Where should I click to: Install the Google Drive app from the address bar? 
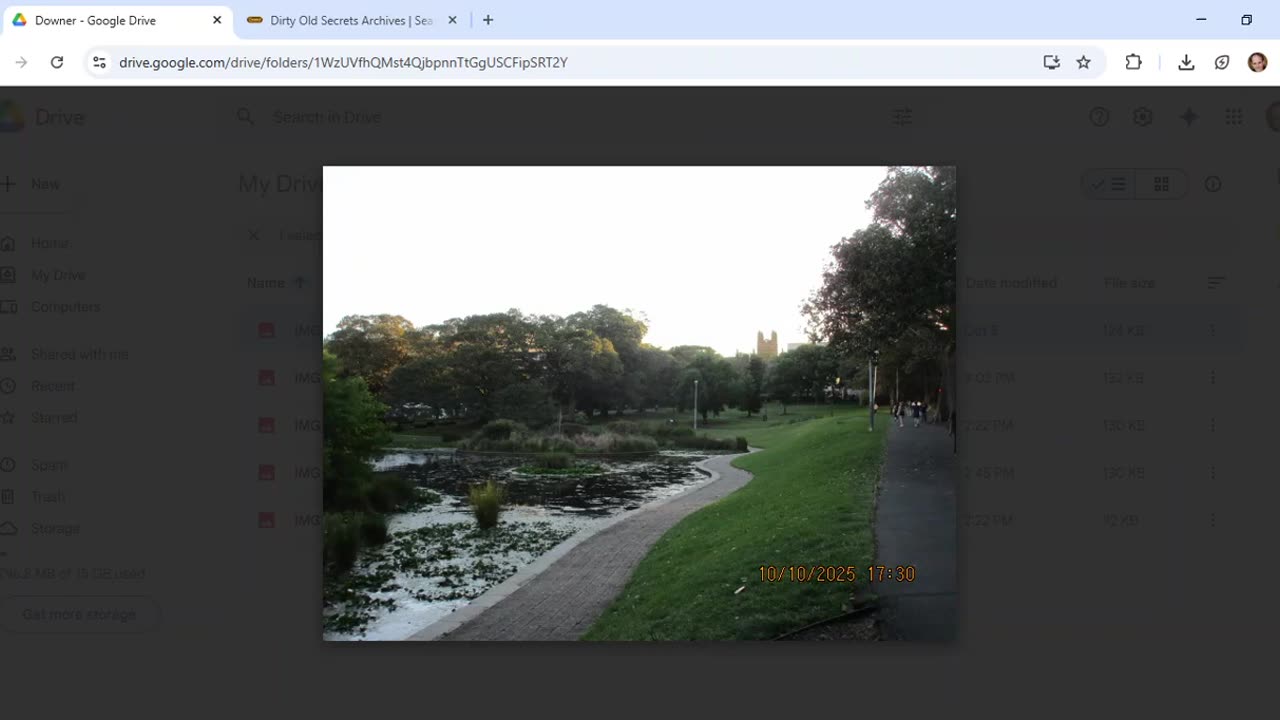point(1051,62)
